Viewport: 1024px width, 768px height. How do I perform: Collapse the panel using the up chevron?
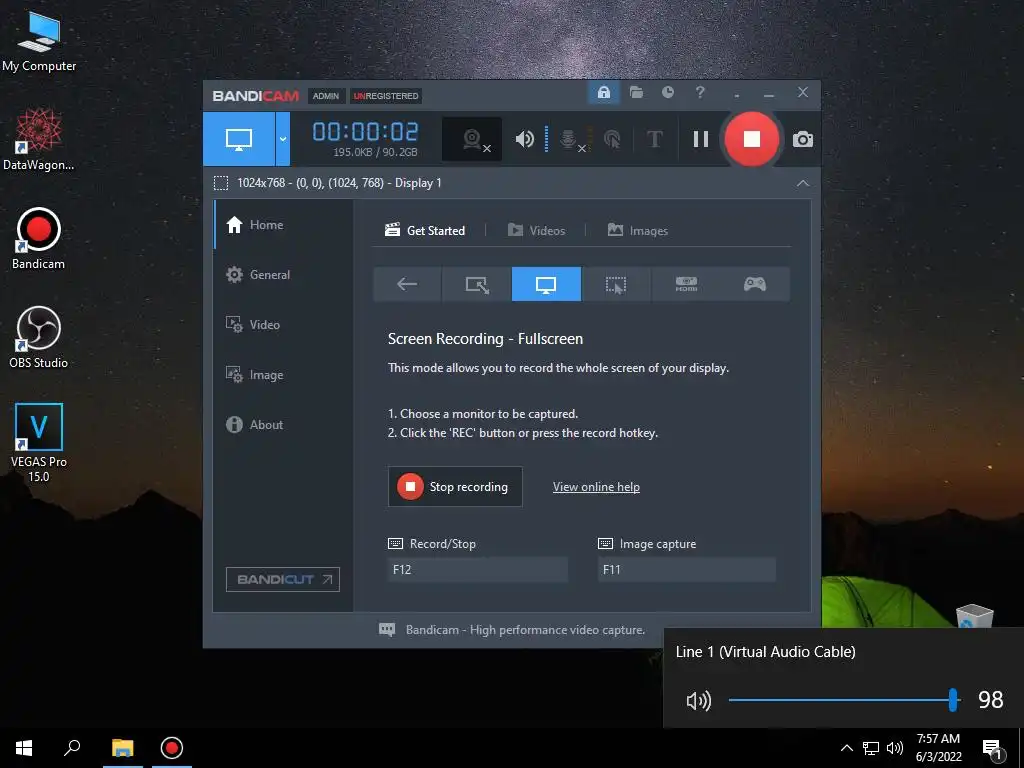803,183
